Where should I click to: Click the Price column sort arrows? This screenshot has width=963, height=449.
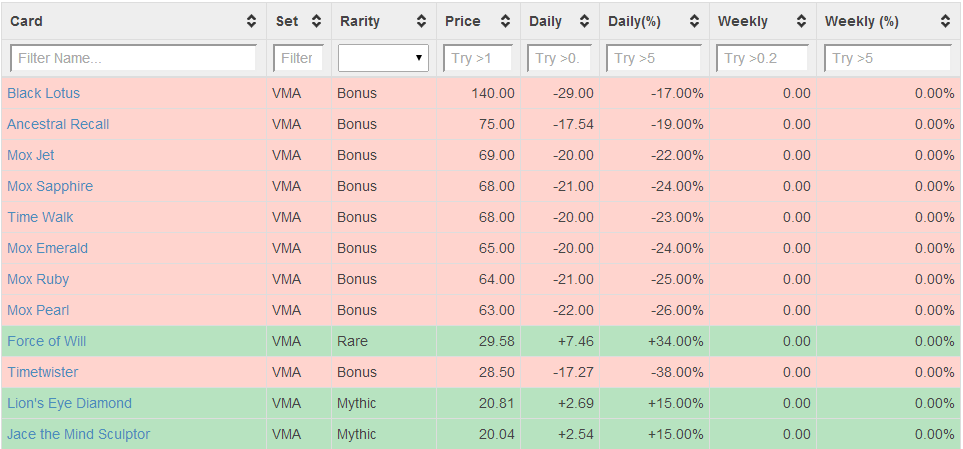[504, 21]
